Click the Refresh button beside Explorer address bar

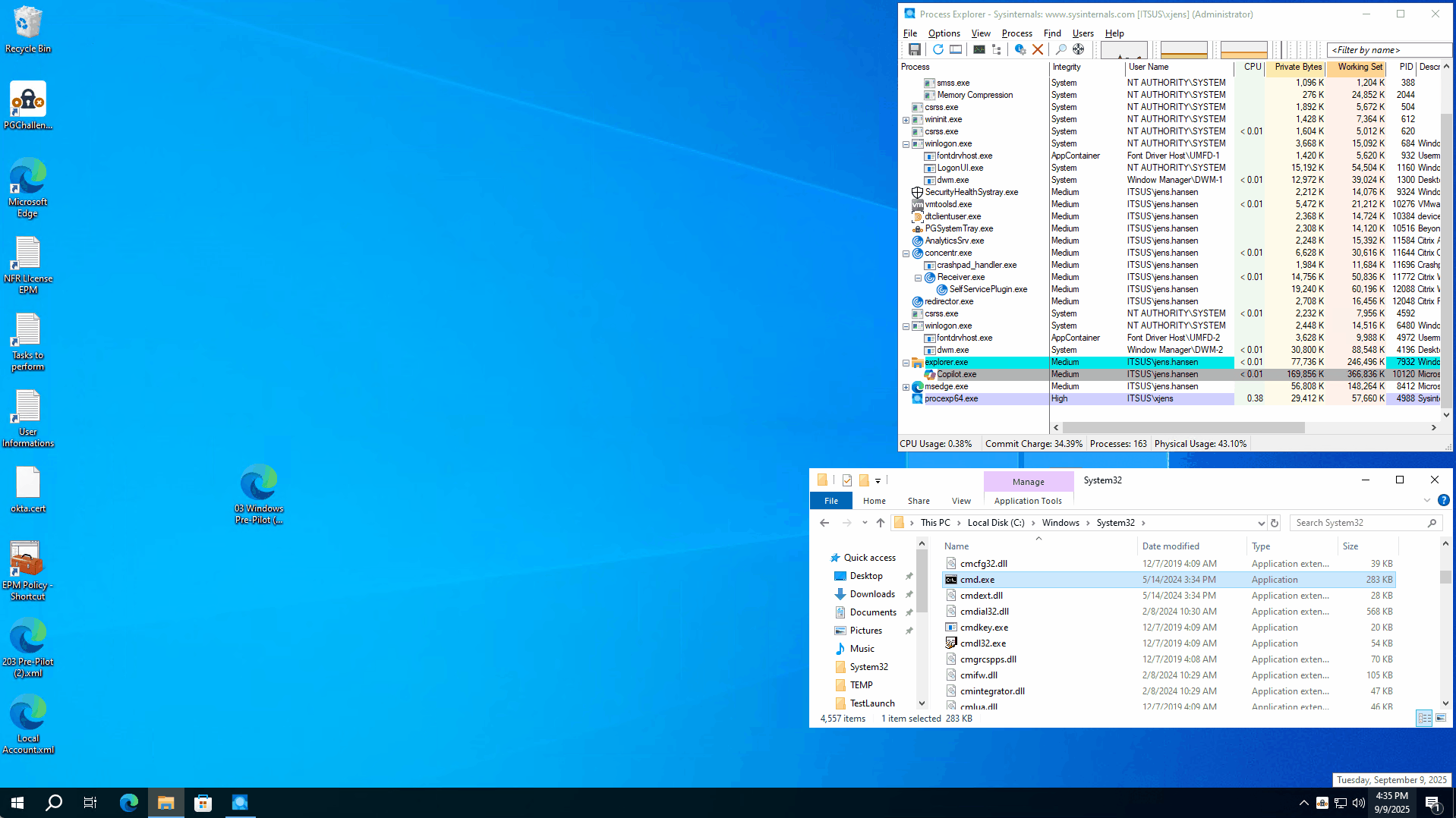[1275, 523]
